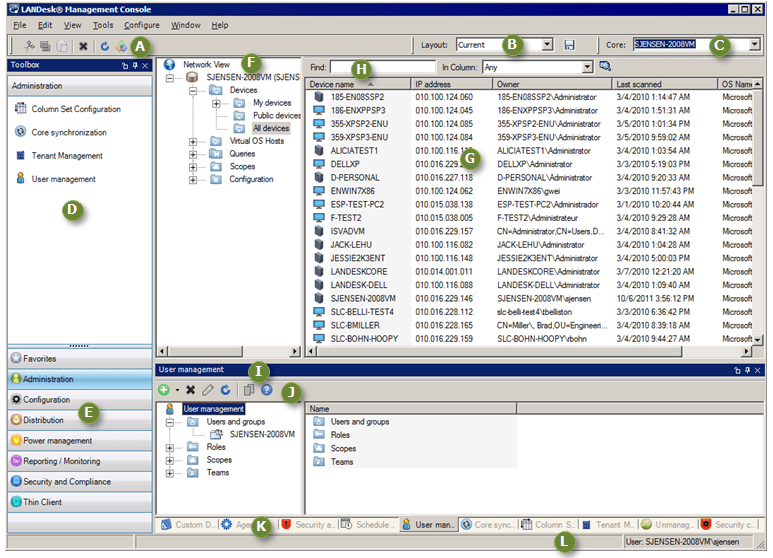Expand Scopes node in Network View
The width and height of the screenshot is (773, 558).
pos(193,167)
